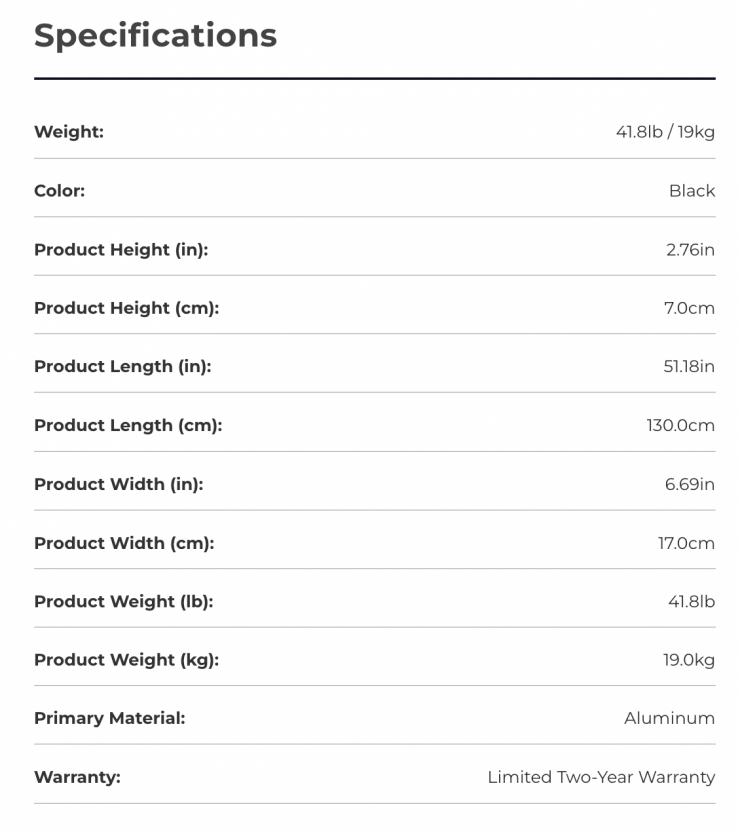Click the "Product Height (cm):" label
The height and width of the screenshot is (832, 740).
126,308
